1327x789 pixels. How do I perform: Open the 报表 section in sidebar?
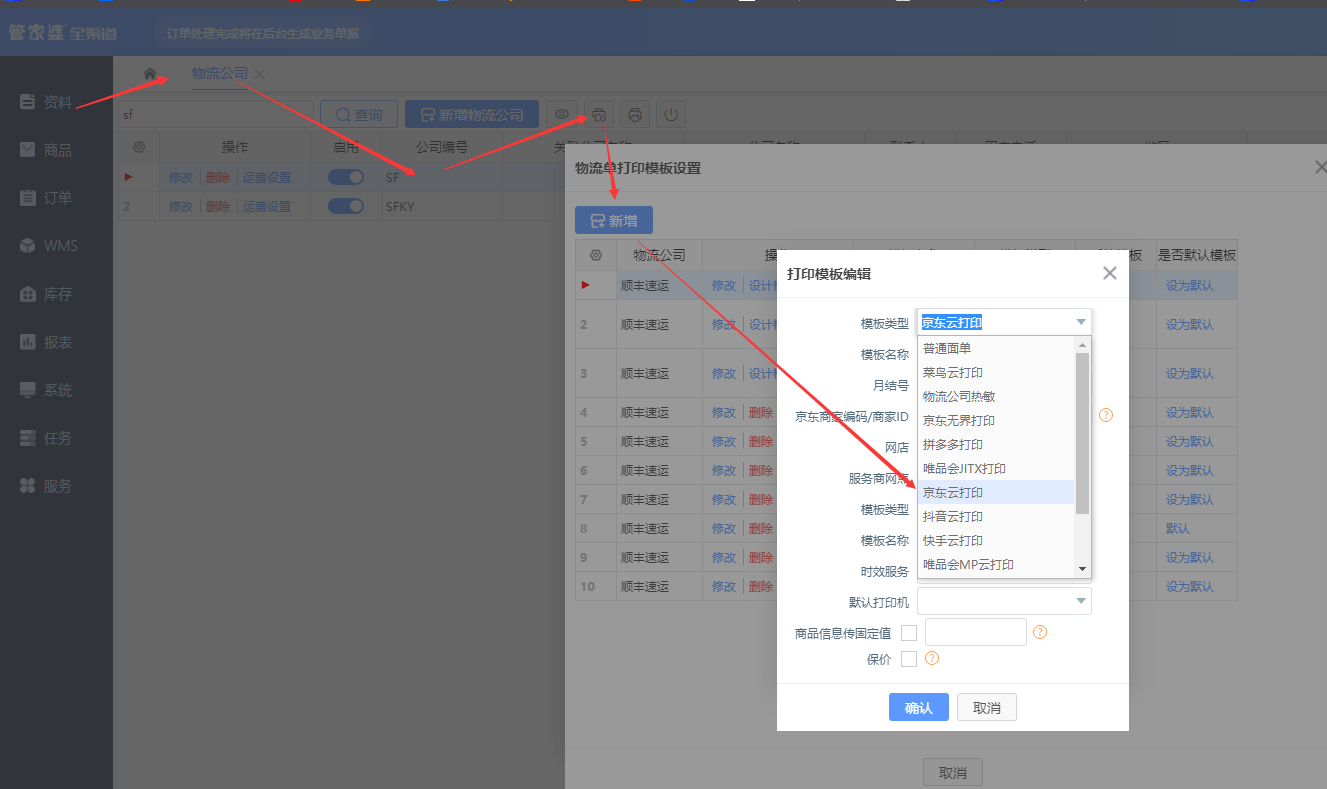pos(46,342)
